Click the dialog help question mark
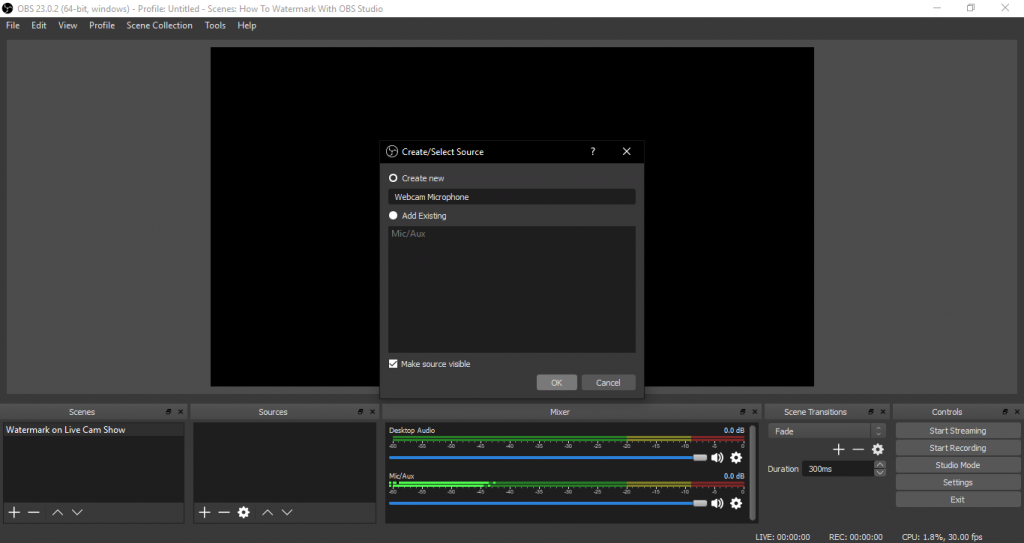1024x543 pixels. tap(593, 152)
